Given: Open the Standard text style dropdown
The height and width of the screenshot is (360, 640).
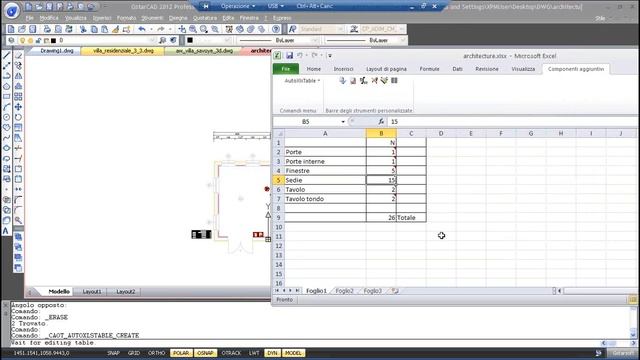Looking at the screenshot, I should (340, 29).
